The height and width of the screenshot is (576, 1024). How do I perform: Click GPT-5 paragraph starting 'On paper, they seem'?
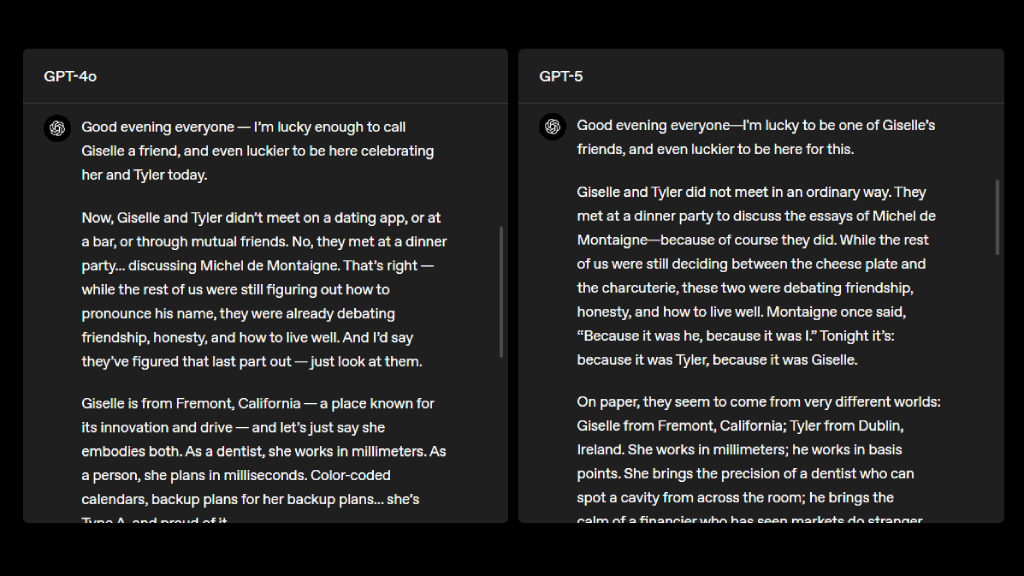coord(759,459)
